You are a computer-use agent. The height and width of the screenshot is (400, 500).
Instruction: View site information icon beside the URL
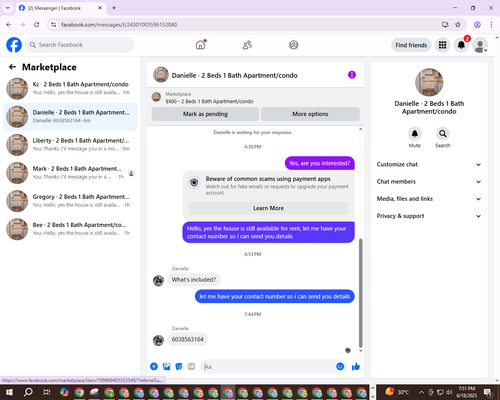53,25
